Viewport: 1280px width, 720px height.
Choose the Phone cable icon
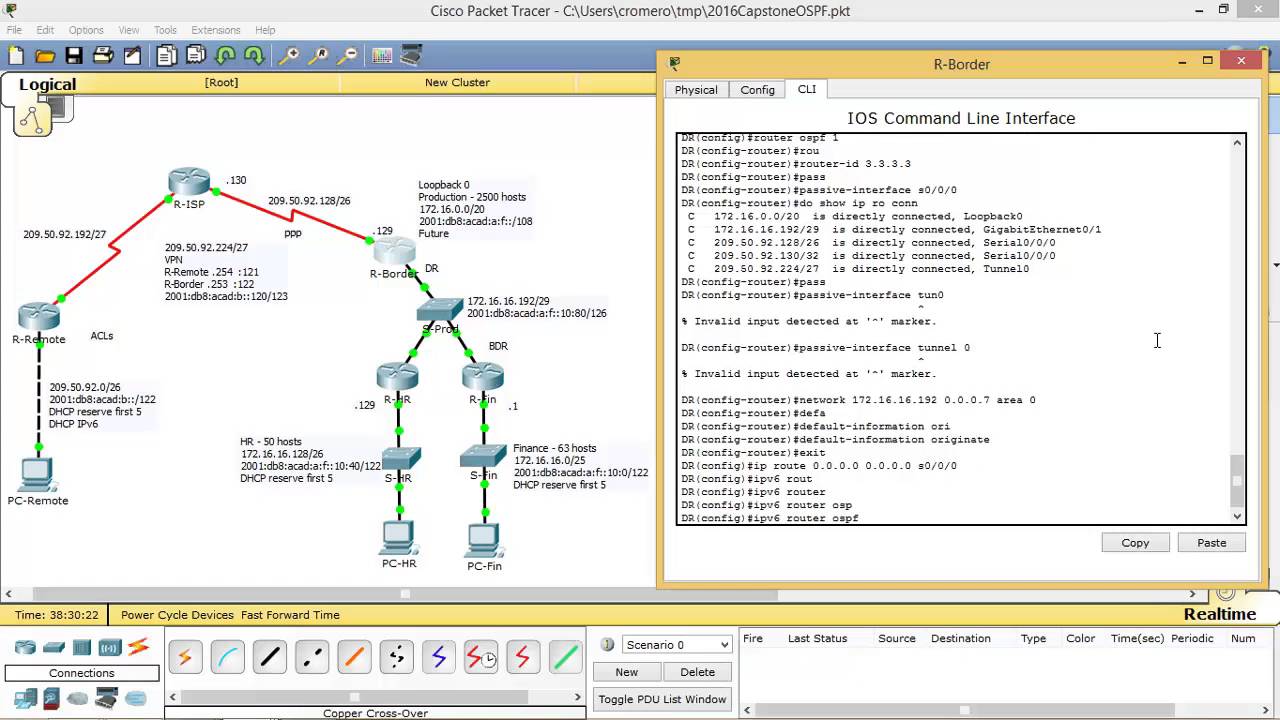396,657
